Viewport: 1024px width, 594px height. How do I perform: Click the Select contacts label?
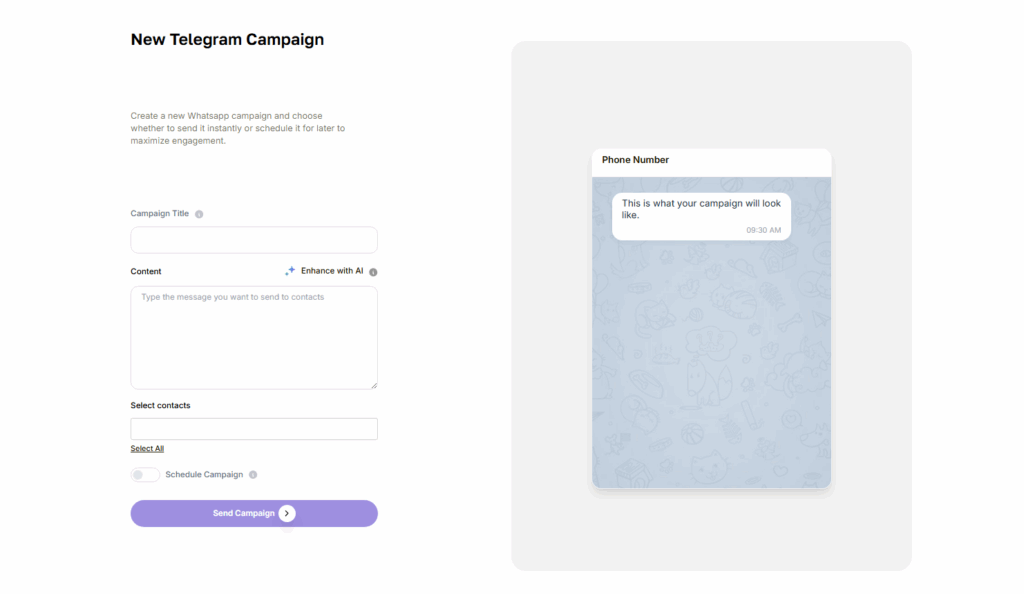(x=160, y=405)
